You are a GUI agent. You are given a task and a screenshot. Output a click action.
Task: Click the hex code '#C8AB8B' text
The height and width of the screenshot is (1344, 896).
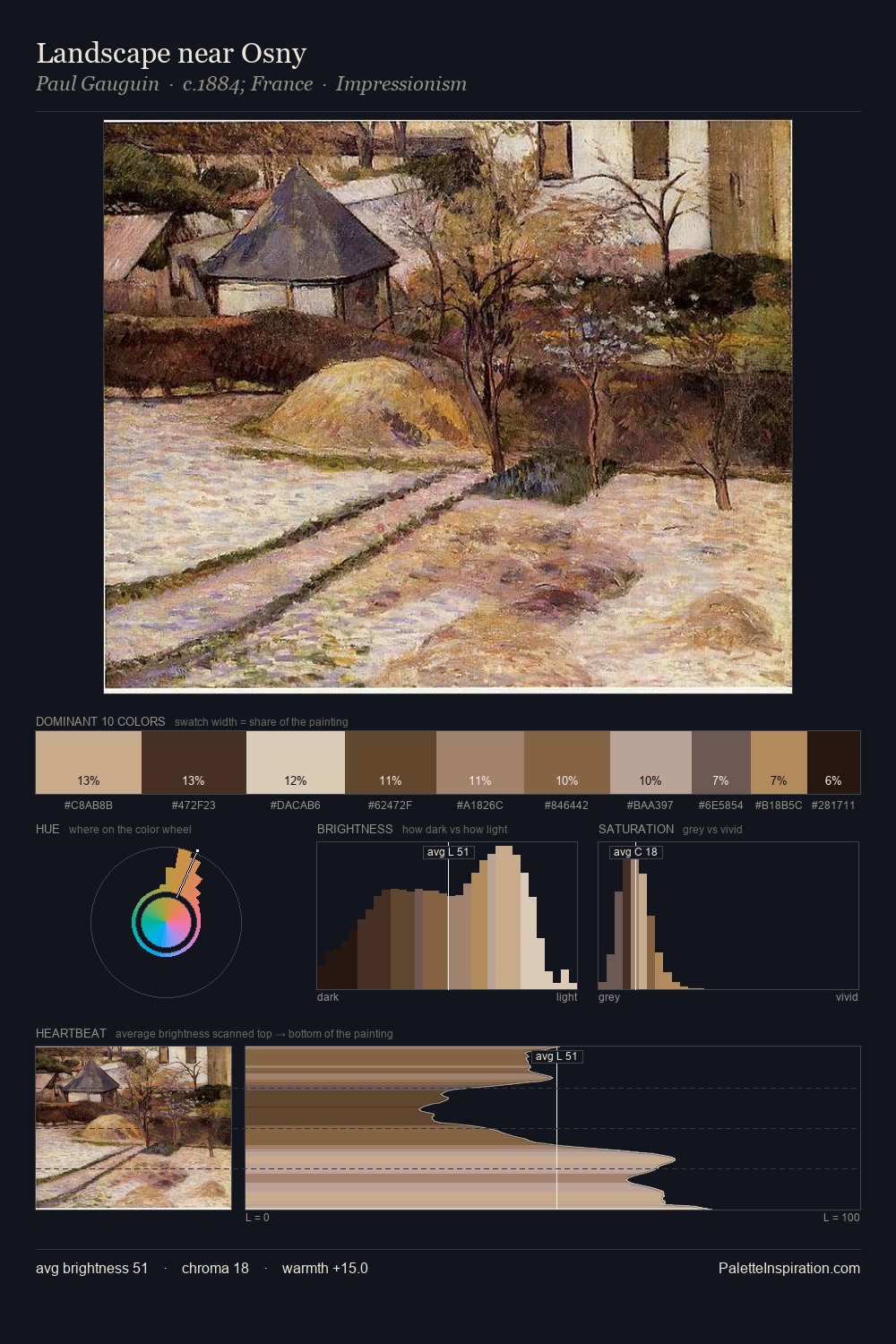pyautogui.click(x=89, y=806)
